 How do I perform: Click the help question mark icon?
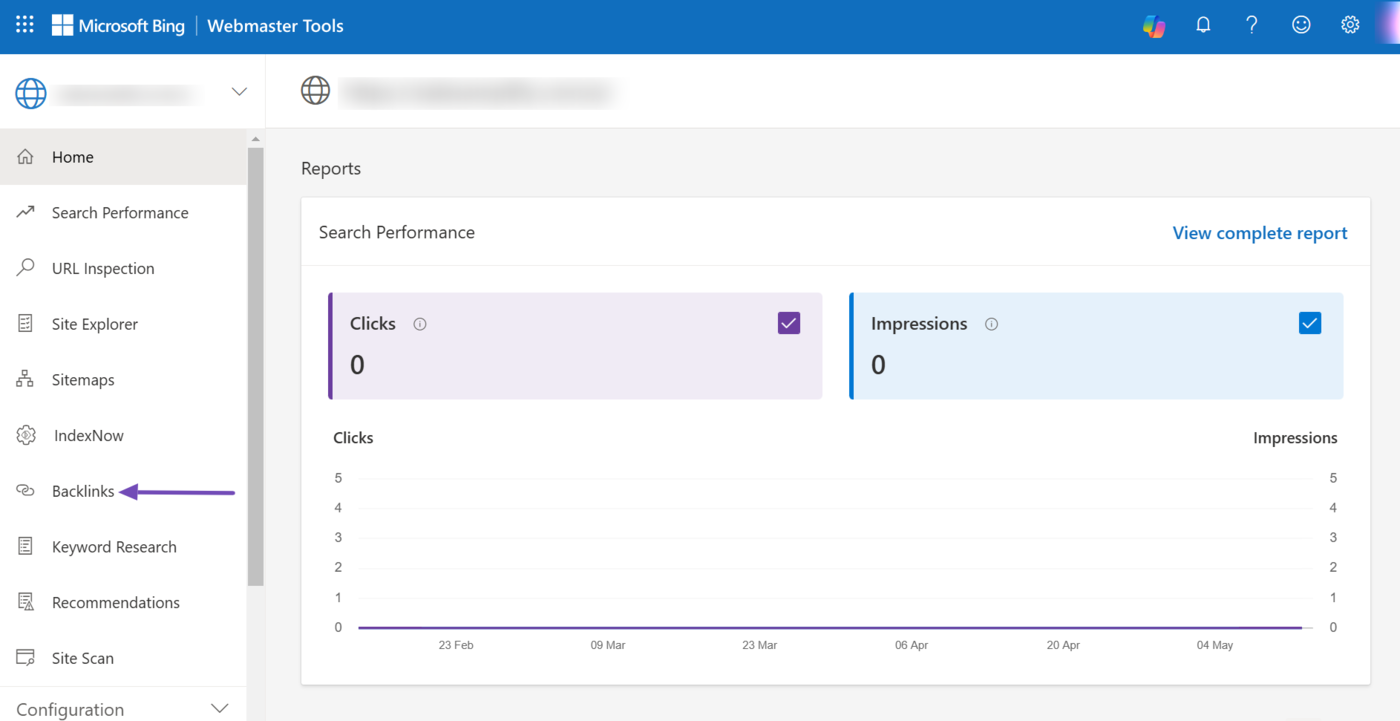[1252, 25]
